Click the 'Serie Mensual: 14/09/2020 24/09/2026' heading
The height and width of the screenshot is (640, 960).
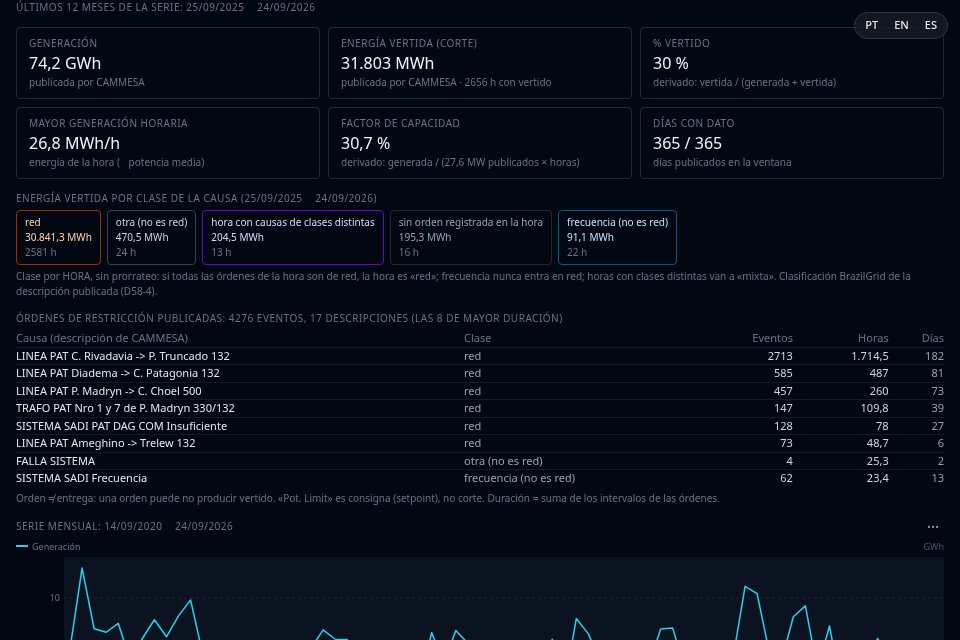coord(124,526)
